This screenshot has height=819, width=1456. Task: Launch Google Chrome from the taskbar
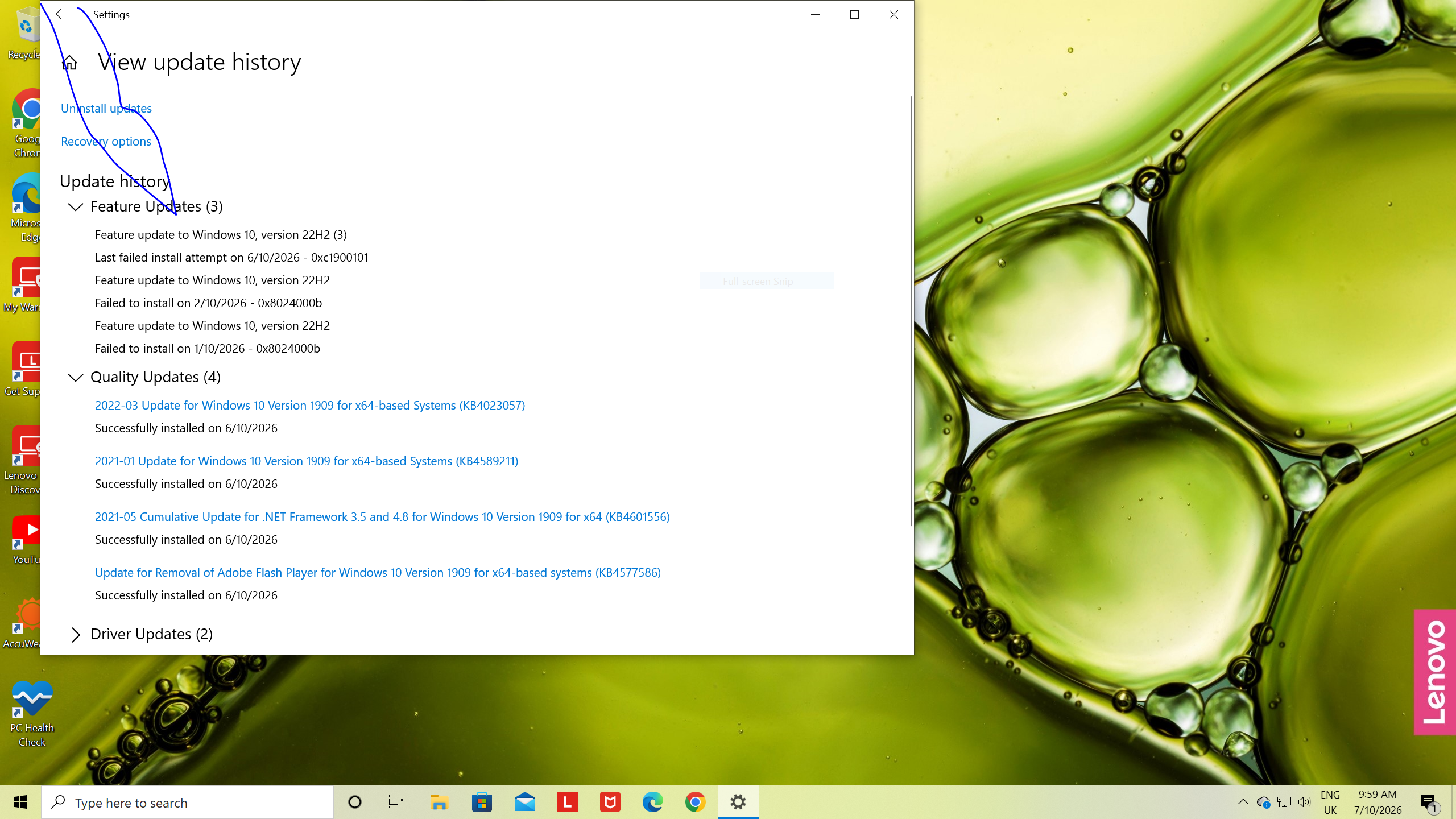[x=695, y=802]
